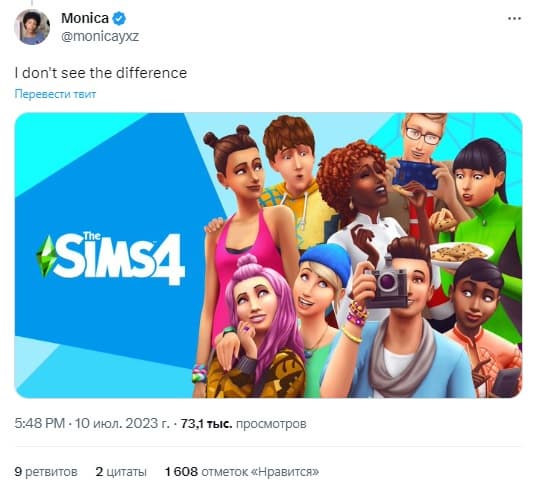Open Monica's profile avatar
The width and height of the screenshot is (537, 488).
[x=32, y=27]
